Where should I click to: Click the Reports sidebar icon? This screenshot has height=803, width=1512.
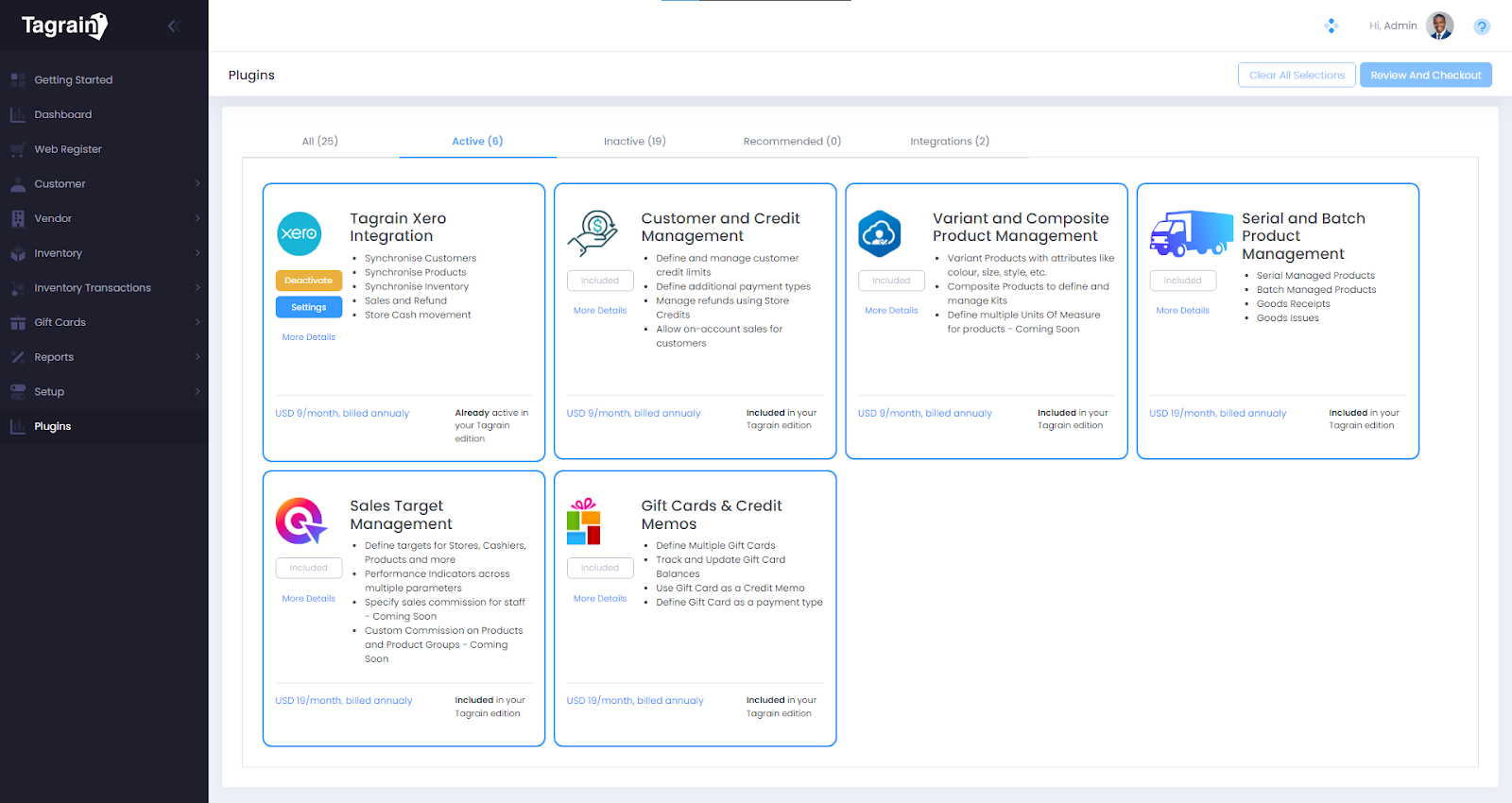(18, 357)
